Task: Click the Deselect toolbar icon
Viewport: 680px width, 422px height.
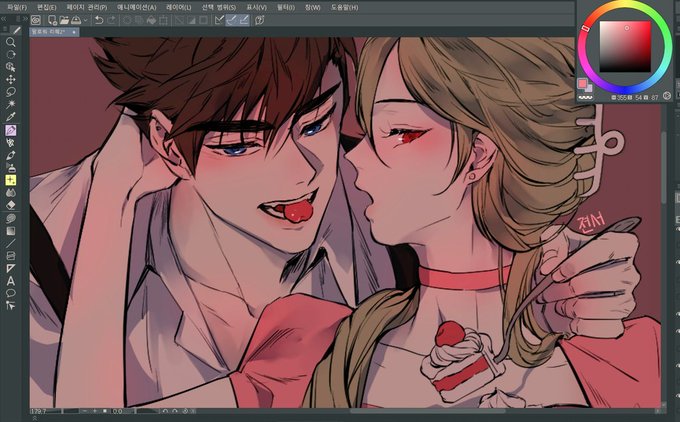Action: (179, 20)
